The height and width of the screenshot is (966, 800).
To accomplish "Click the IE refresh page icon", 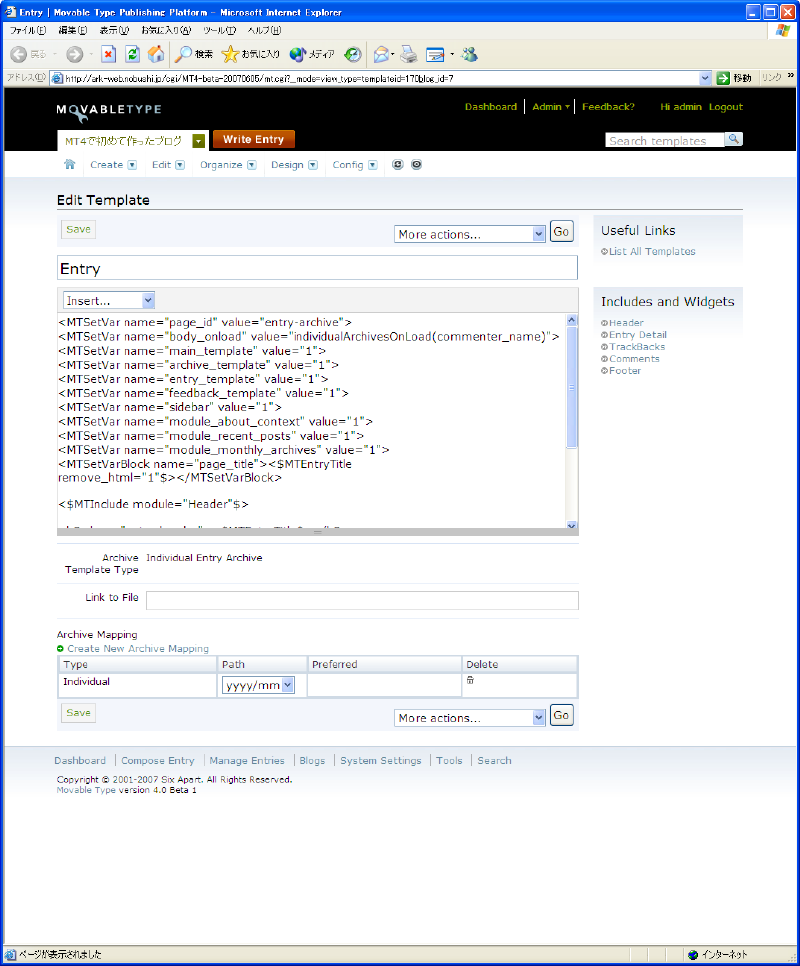I will (132, 54).
